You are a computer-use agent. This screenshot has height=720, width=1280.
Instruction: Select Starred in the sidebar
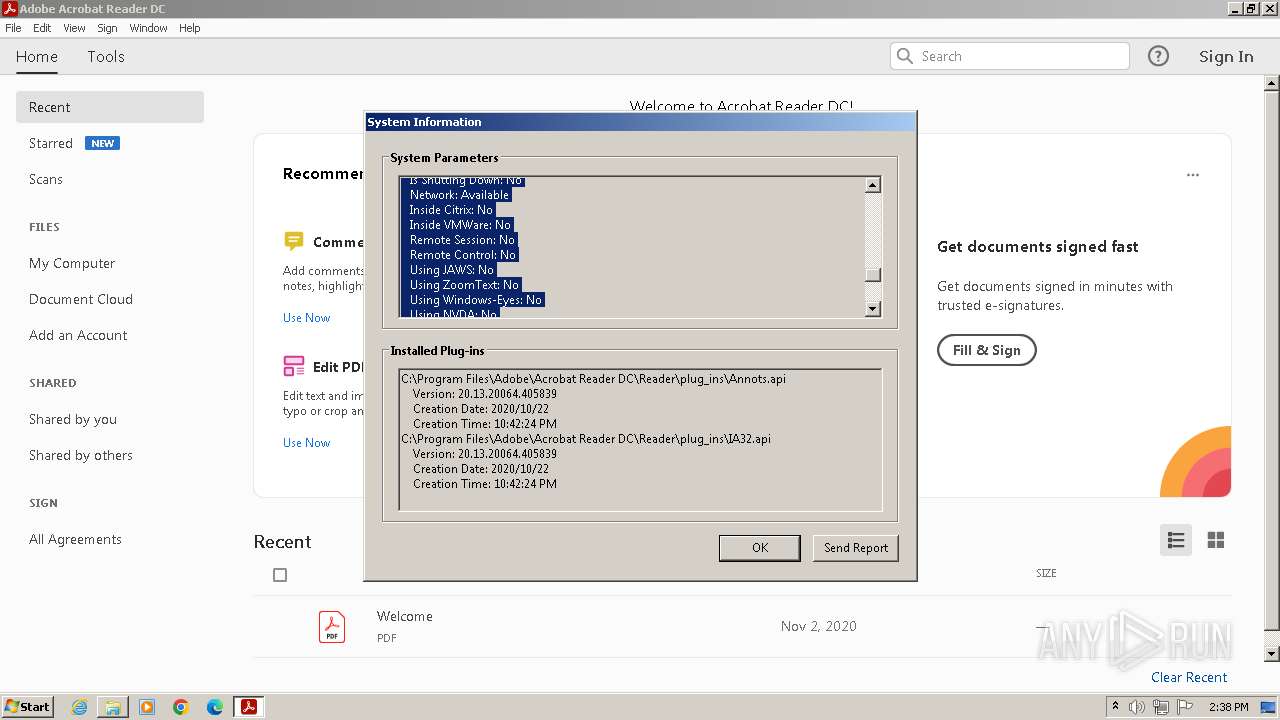[51, 143]
